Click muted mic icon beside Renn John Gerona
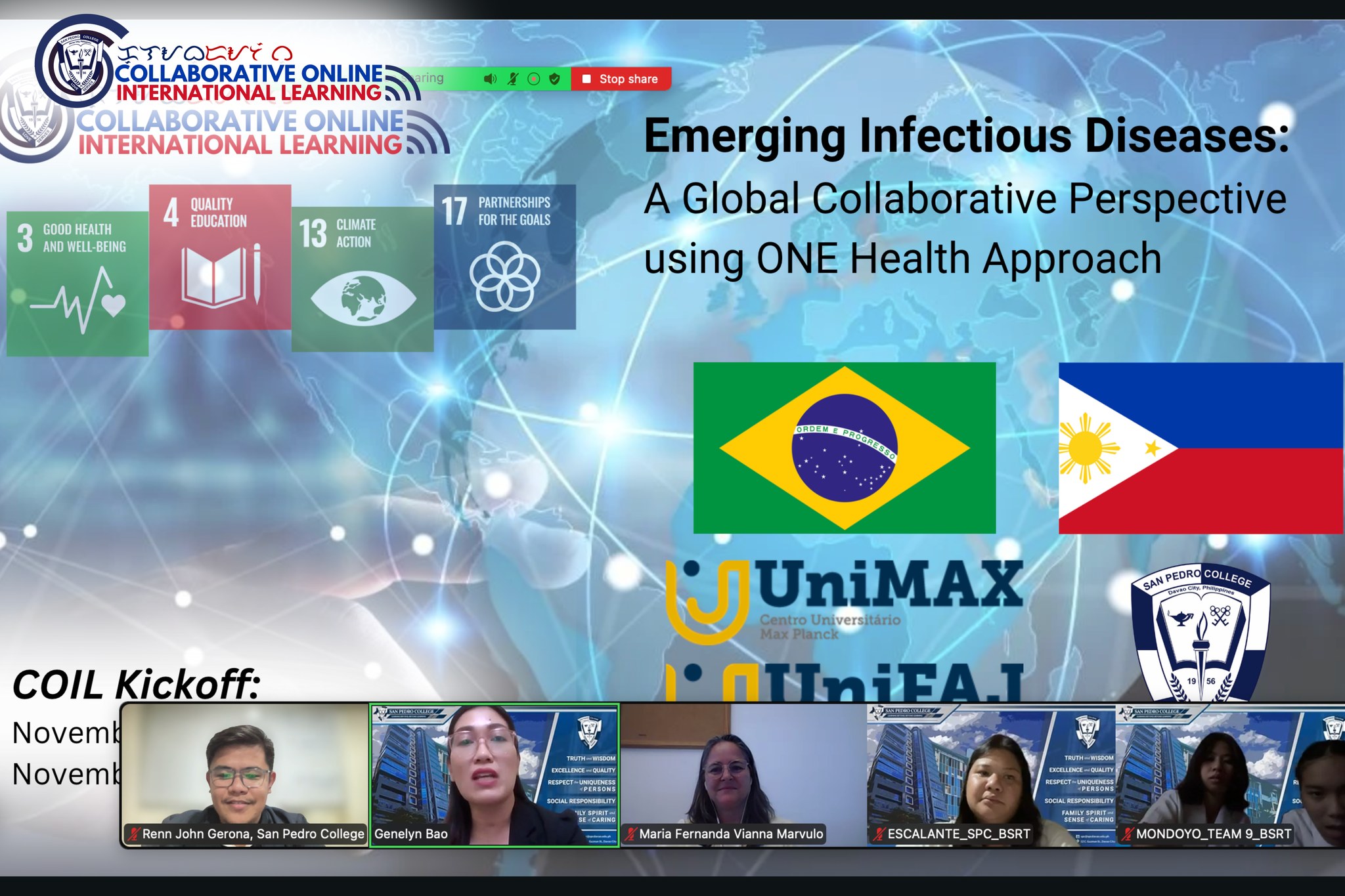 133,834
